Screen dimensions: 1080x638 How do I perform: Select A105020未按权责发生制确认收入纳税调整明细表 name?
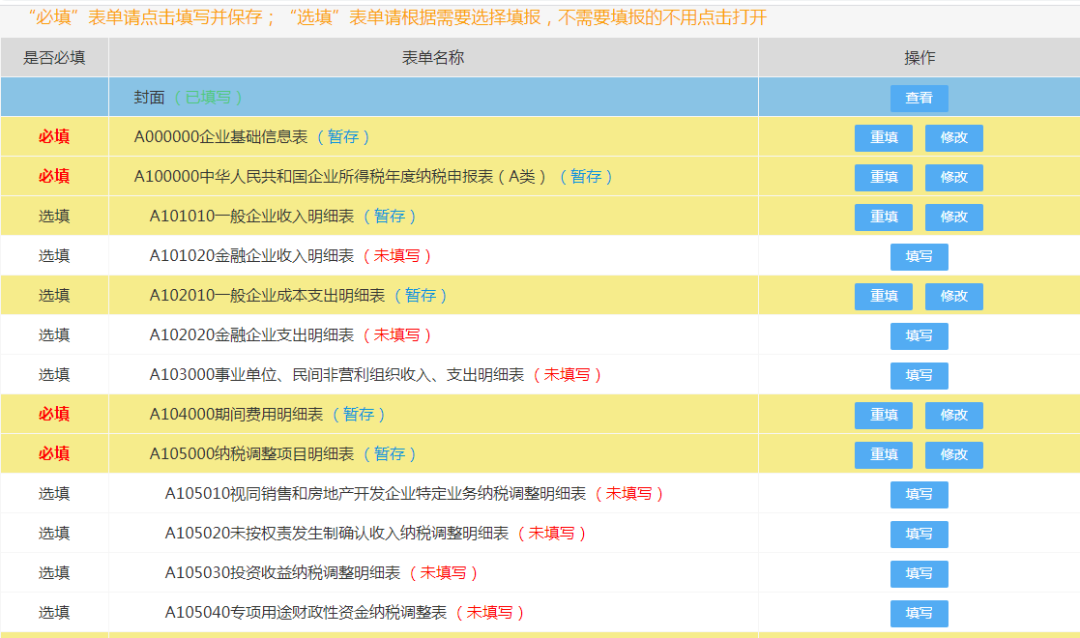pos(337,533)
